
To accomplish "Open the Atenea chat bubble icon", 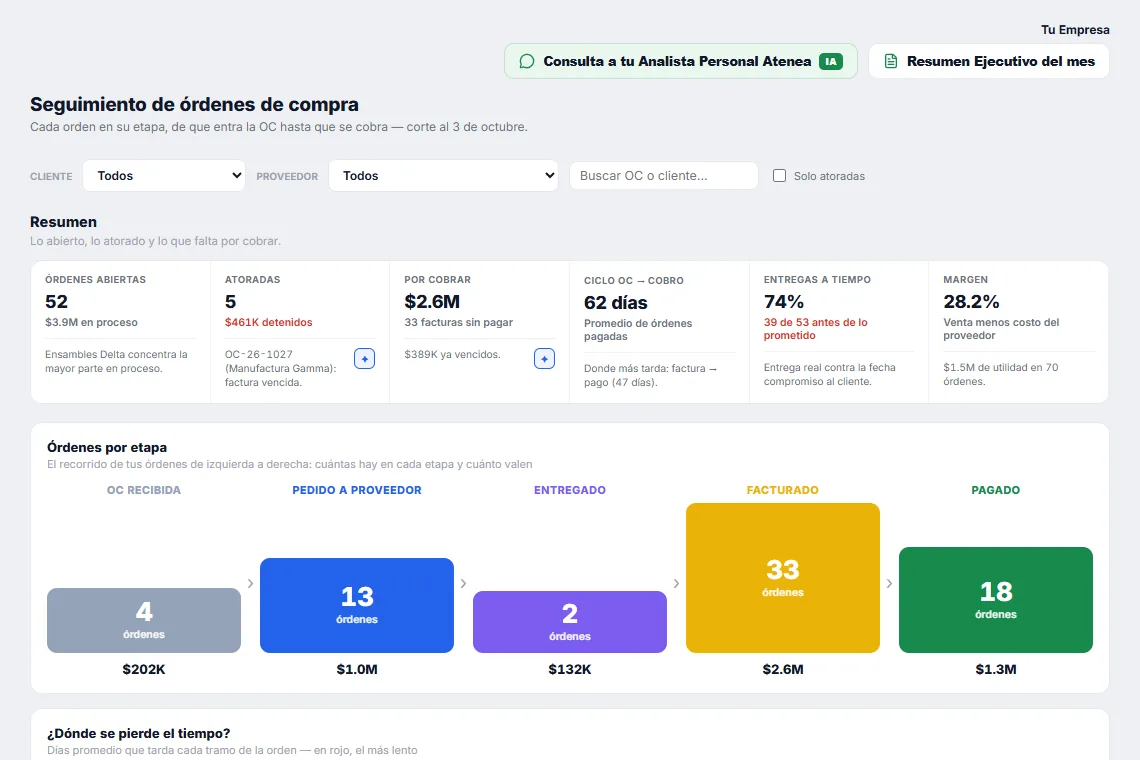I will [x=527, y=62].
